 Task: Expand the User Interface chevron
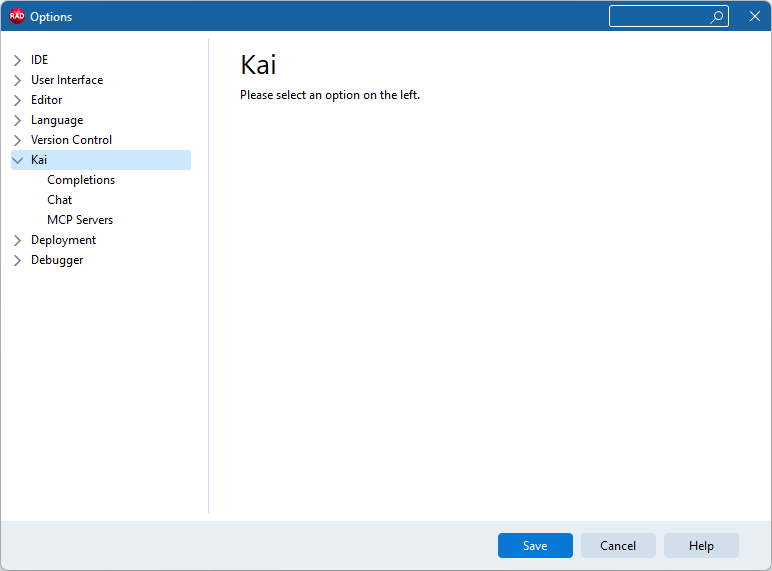pos(17,80)
